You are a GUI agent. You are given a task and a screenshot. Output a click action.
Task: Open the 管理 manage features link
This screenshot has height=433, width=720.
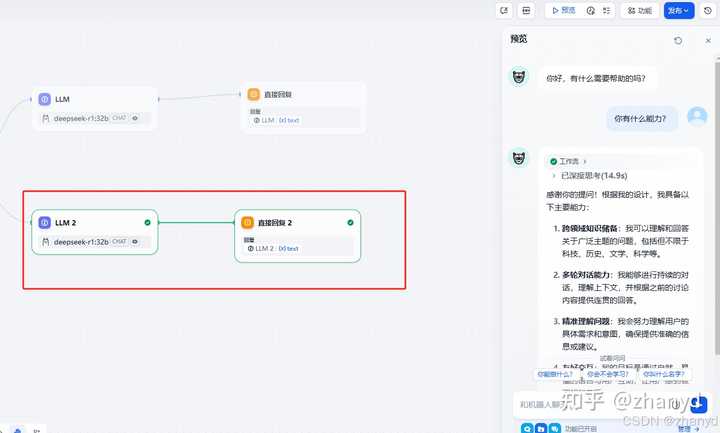pyautogui.click(x=688, y=429)
